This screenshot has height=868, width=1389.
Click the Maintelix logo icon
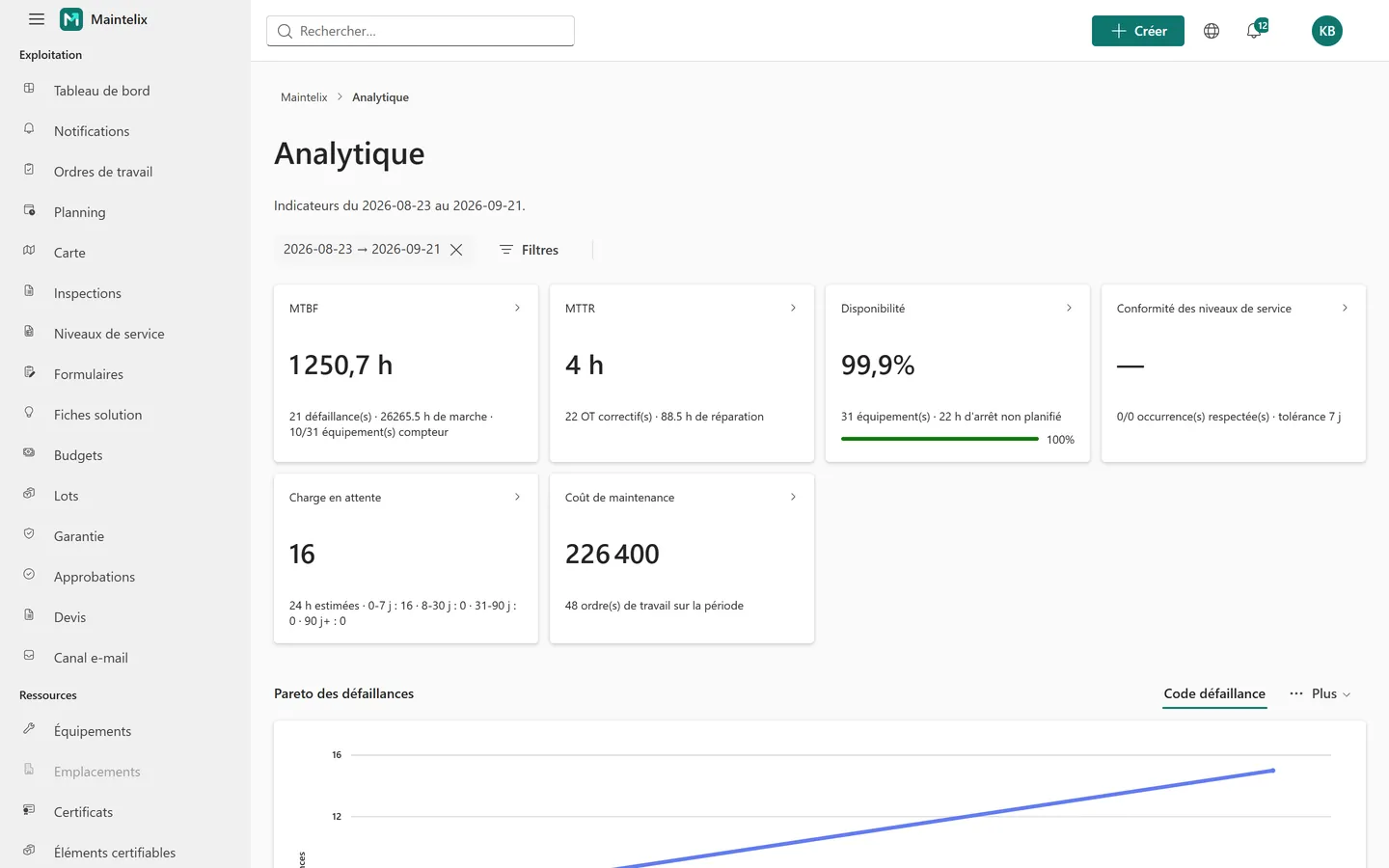pyautogui.click(x=71, y=19)
